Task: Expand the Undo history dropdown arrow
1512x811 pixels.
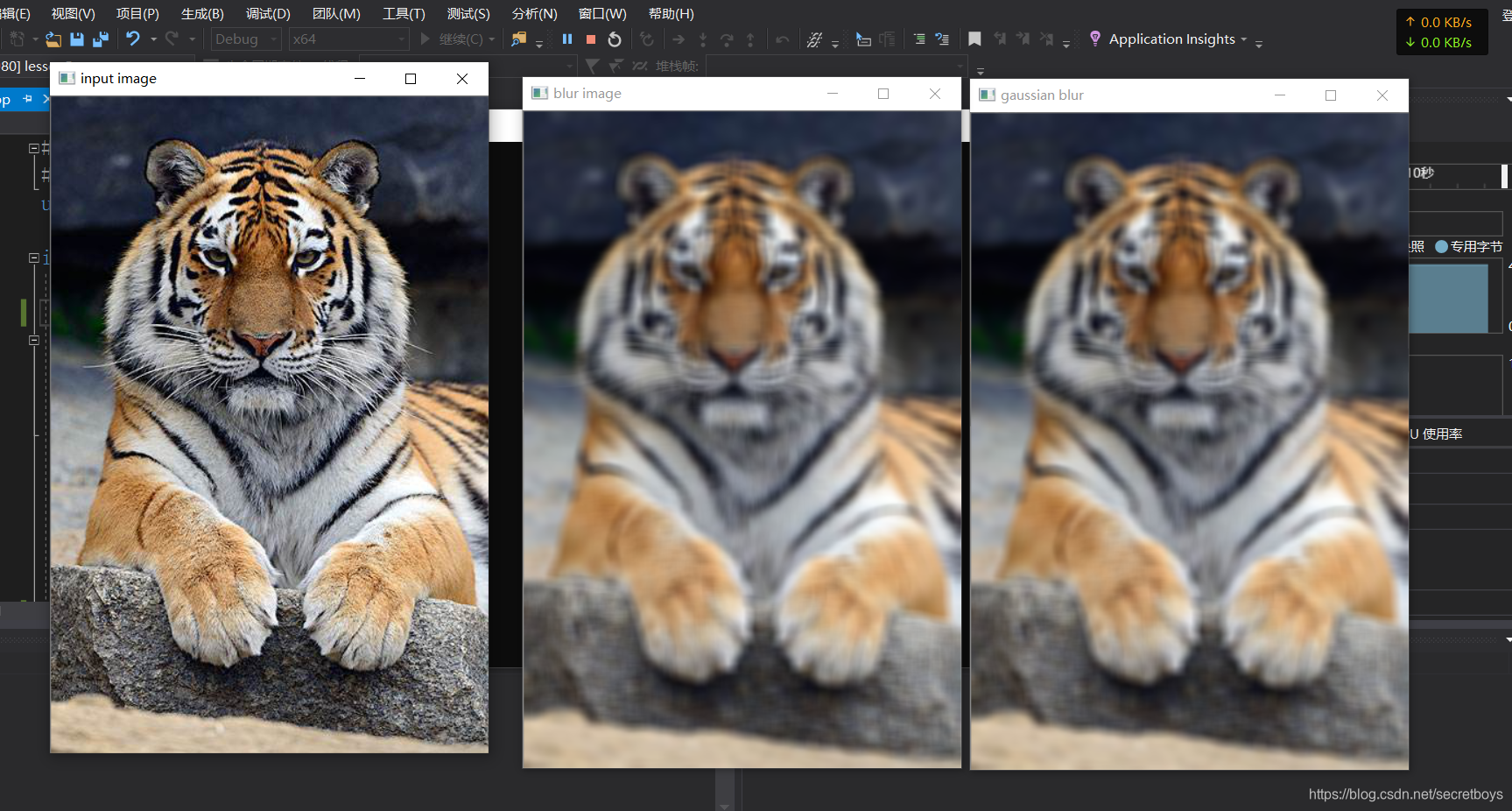Action: point(153,39)
